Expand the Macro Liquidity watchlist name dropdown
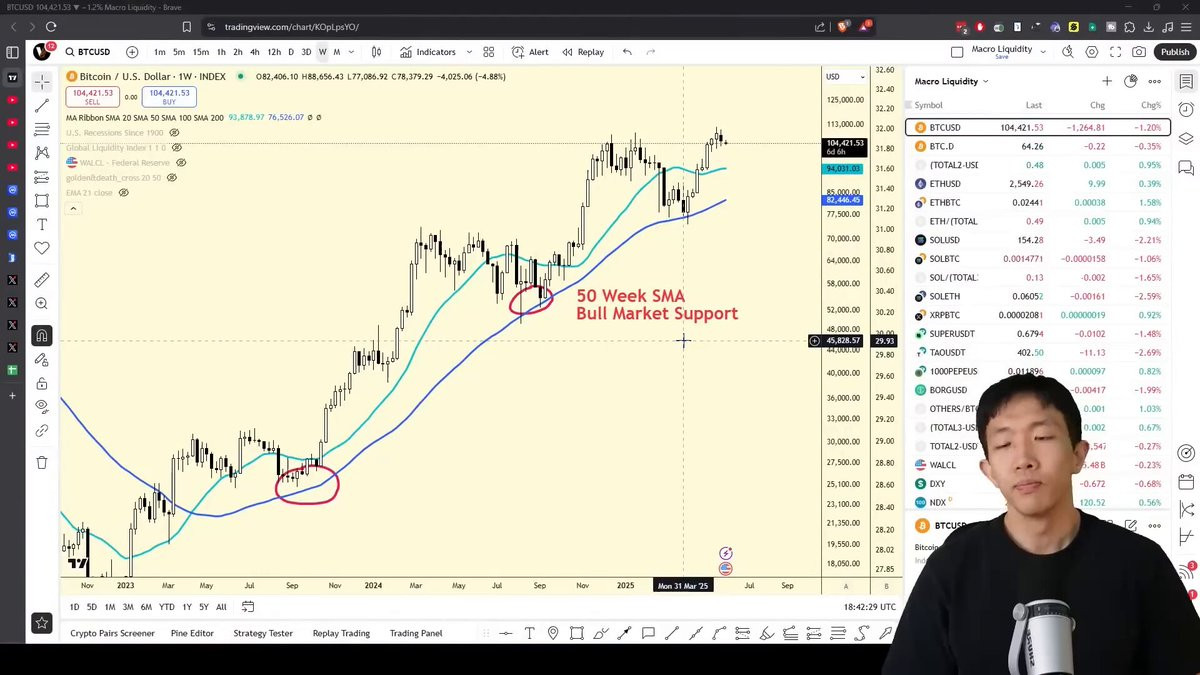The width and height of the screenshot is (1200, 675). click(985, 81)
